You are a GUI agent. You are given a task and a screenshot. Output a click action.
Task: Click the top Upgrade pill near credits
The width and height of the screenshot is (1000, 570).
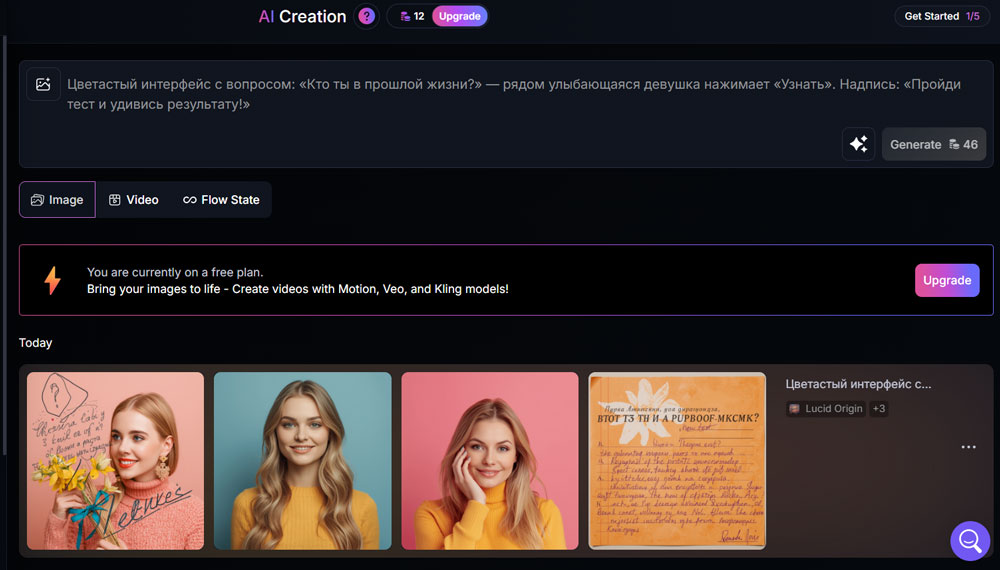pyautogui.click(x=459, y=16)
